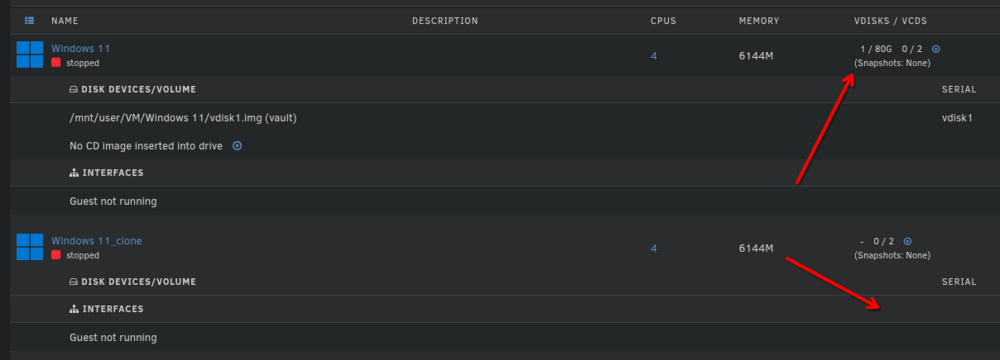The width and height of the screenshot is (1000, 360).
Task: Click the circle icon next to Windows 11_clone vdisks count
Action: coord(908,241)
